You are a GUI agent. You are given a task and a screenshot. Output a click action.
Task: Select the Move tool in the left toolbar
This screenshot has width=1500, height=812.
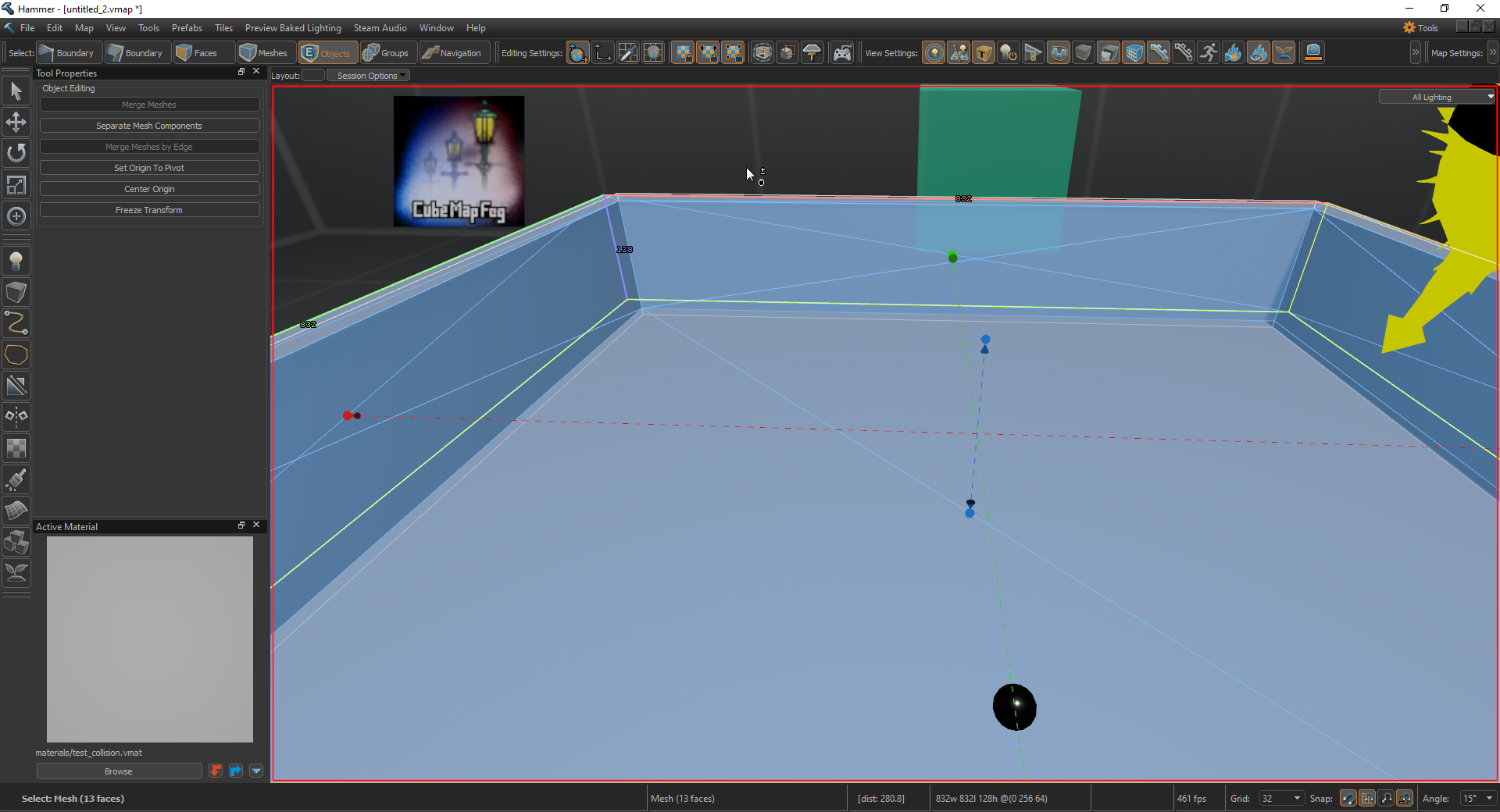coord(16,122)
